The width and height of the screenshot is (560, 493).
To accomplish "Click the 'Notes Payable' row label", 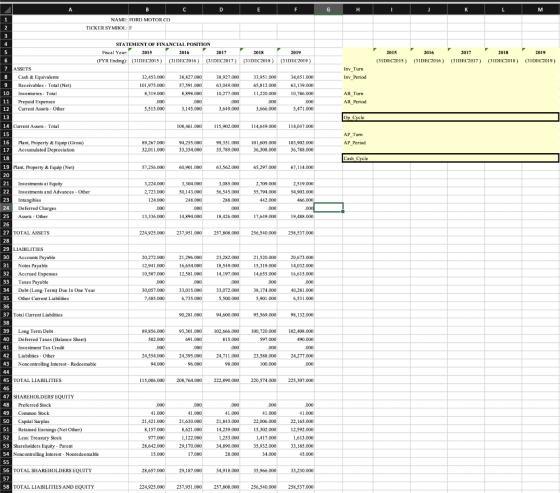I will [33, 266].
